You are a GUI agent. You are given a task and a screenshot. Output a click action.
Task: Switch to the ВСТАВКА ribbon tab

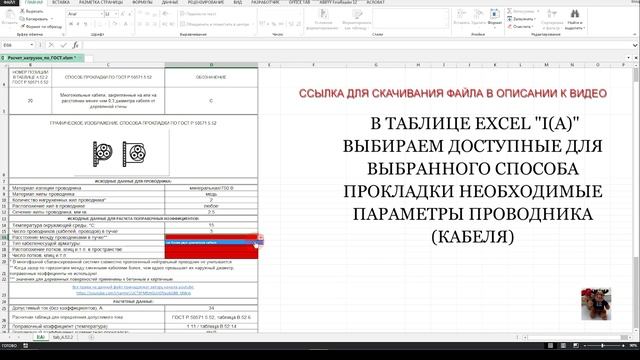click(x=61, y=2)
